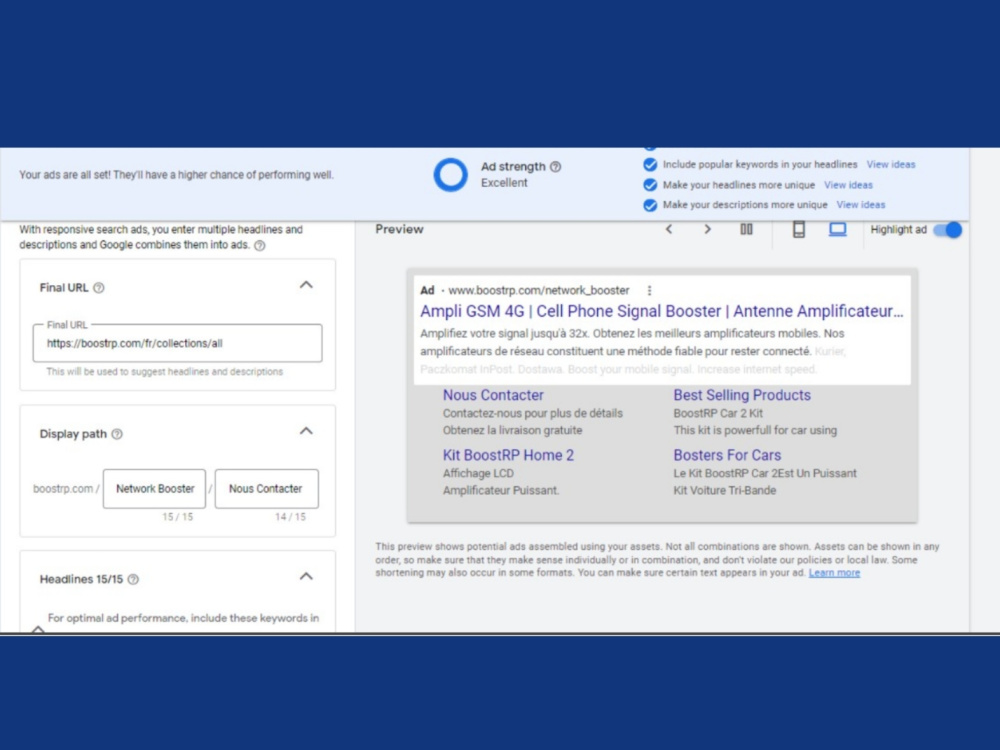The width and height of the screenshot is (1000, 750).
Task: Click the 'Ad strength' label
Action: tap(513, 166)
